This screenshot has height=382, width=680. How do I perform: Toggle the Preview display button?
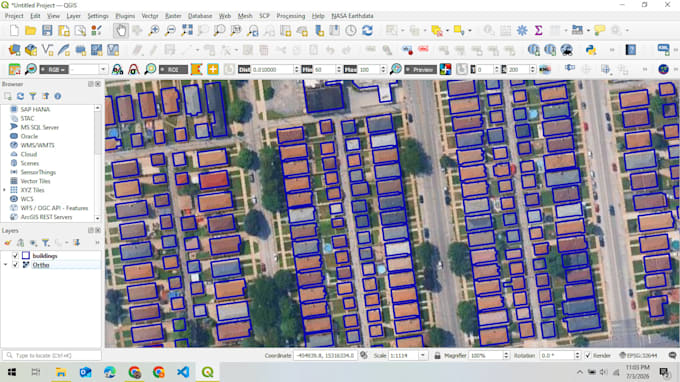pyautogui.click(x=421, y=69)
